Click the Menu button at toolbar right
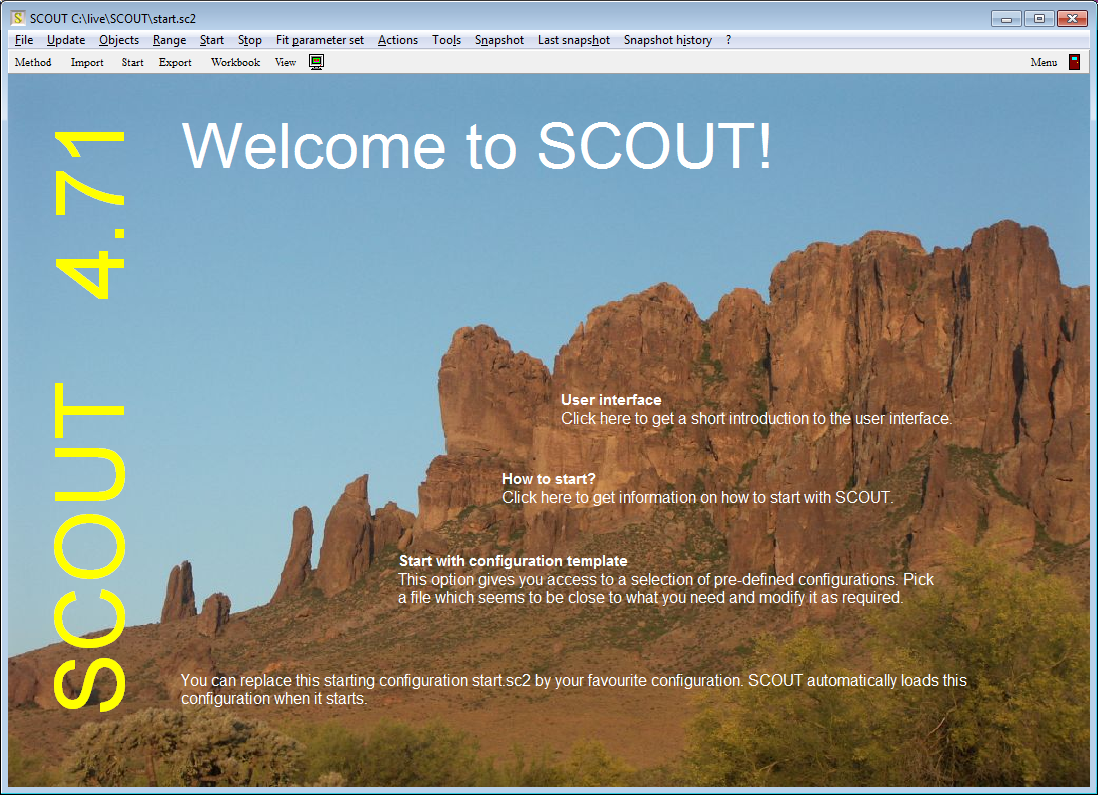 click(1043, 62)
